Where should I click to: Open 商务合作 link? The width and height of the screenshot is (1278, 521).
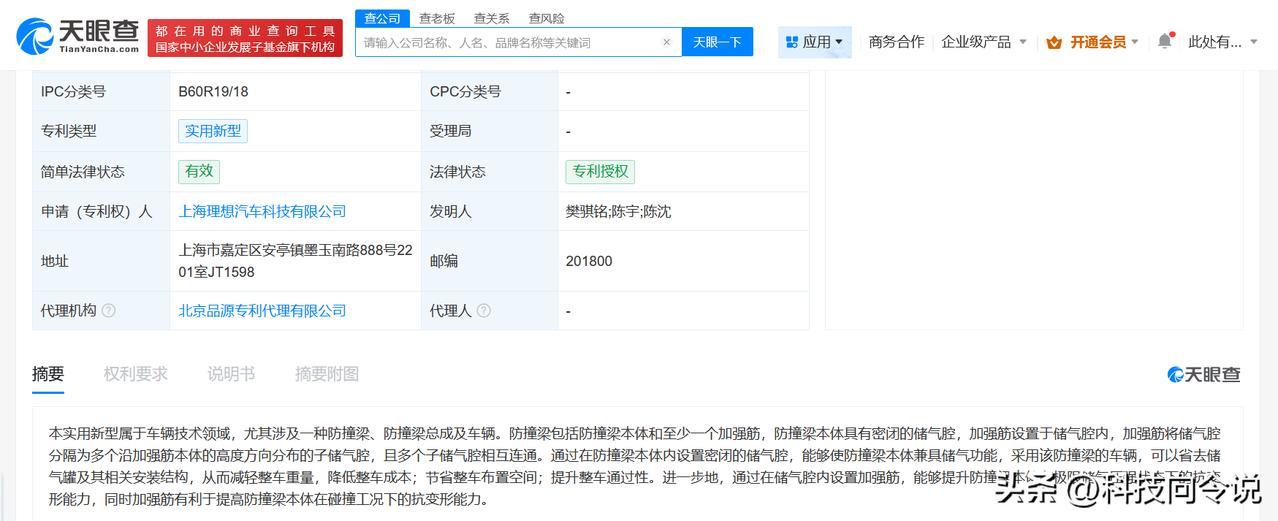coord(896,42)
